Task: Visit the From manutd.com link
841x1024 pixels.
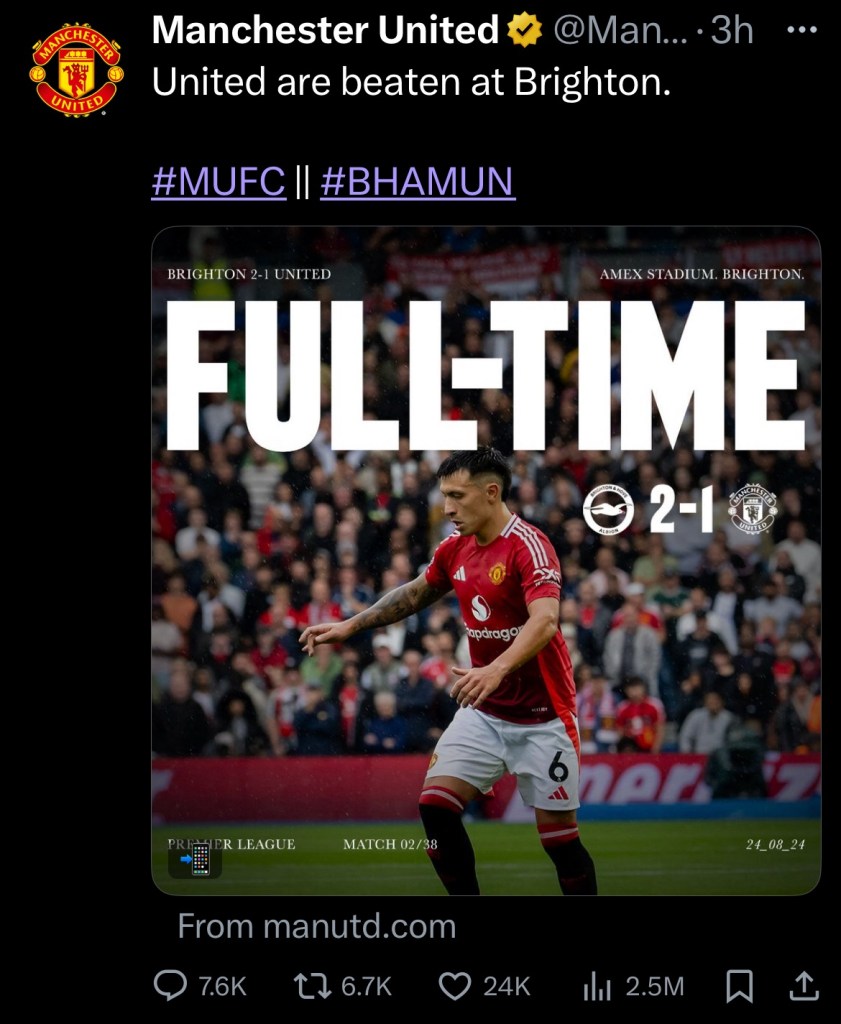Action: pyautogui.click(x=316, y=926)
